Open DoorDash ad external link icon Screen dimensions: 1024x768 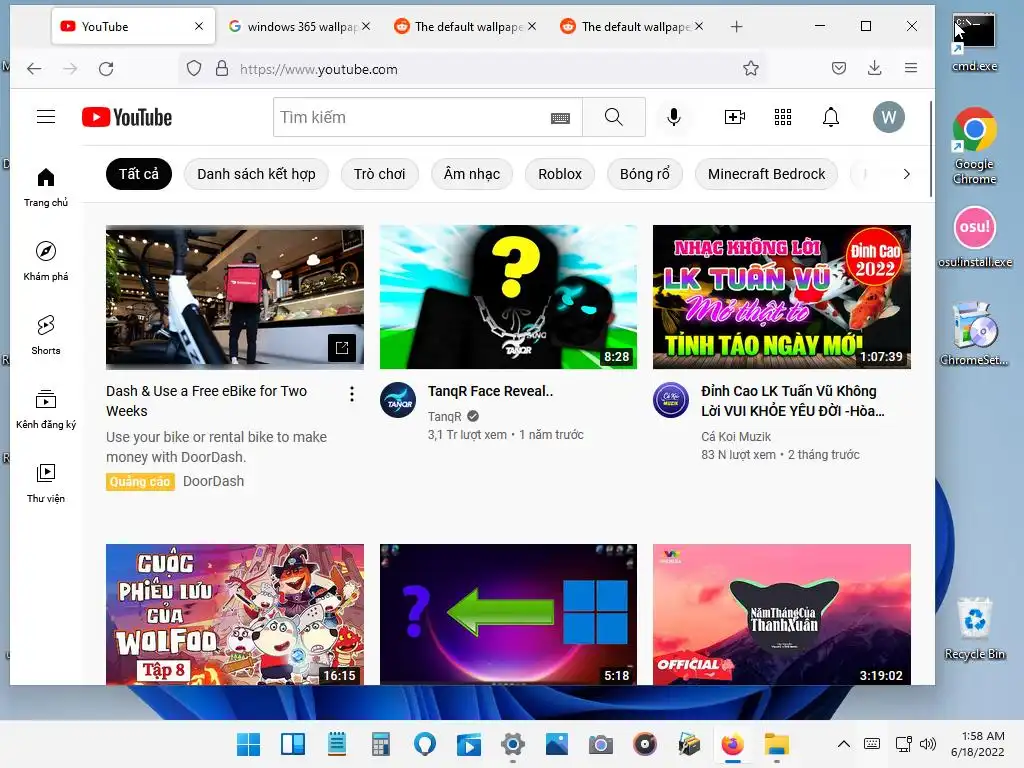342,347
